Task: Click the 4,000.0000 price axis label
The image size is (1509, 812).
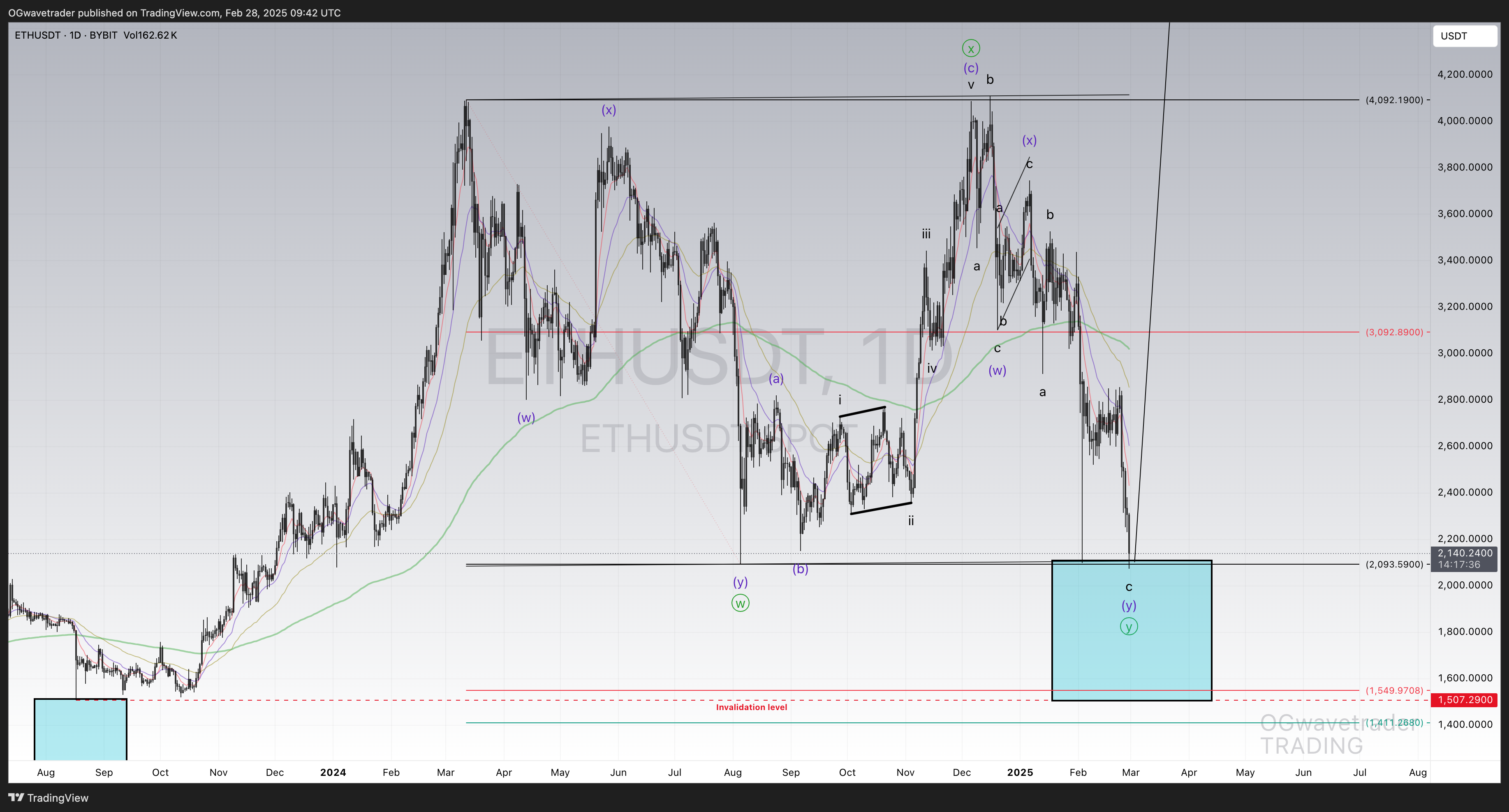Action: click(1465, 120)
